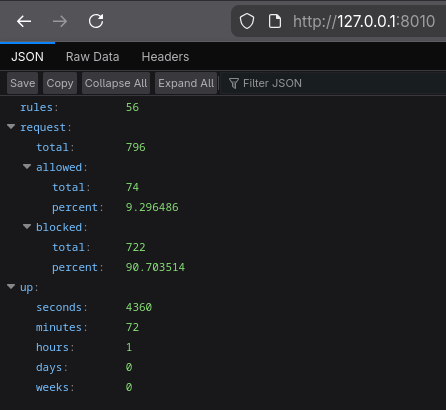Click the weeks key label
Screen dimensions: 446x410
52,387
